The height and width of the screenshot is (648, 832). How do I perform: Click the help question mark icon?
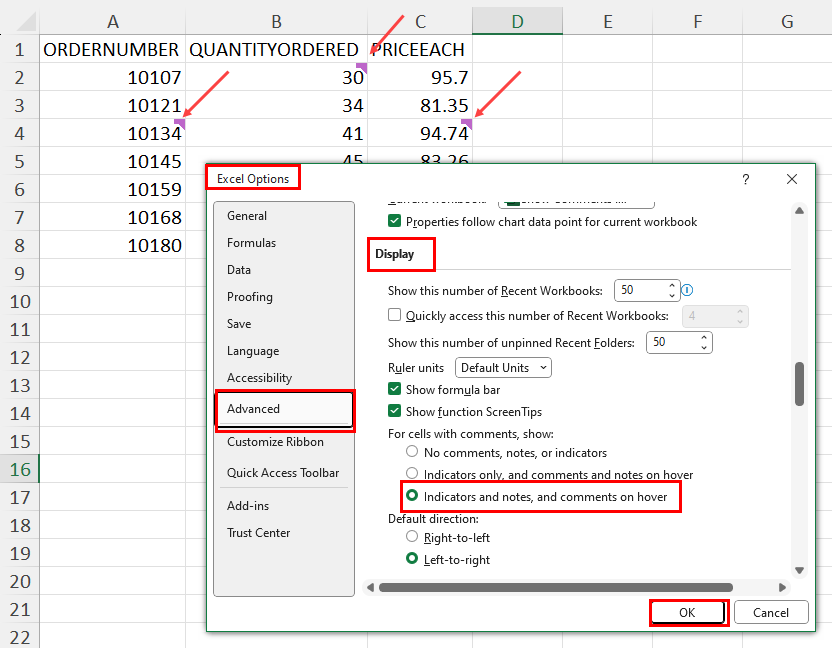(x=746, y=179)
